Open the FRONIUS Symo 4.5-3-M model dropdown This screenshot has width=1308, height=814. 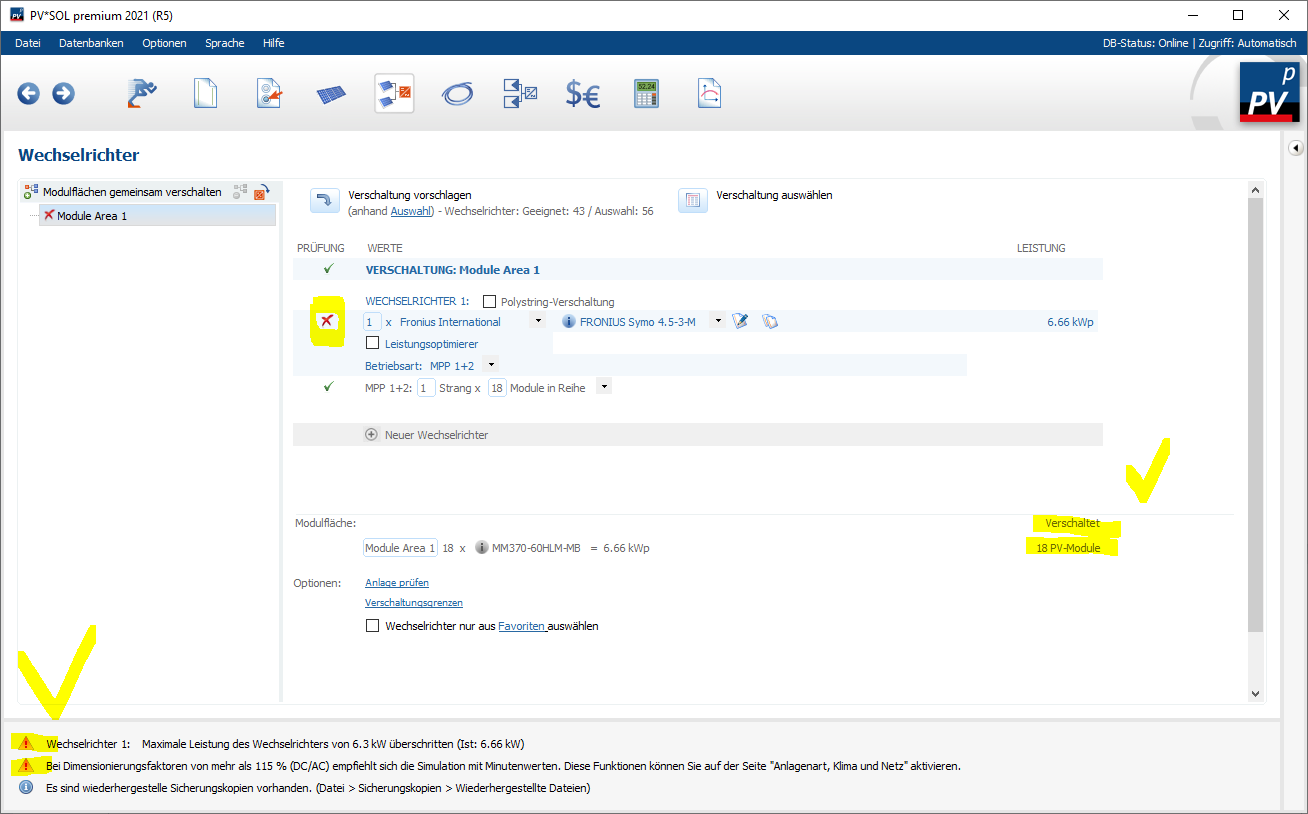pyautogui.click(x=717, y=321)
